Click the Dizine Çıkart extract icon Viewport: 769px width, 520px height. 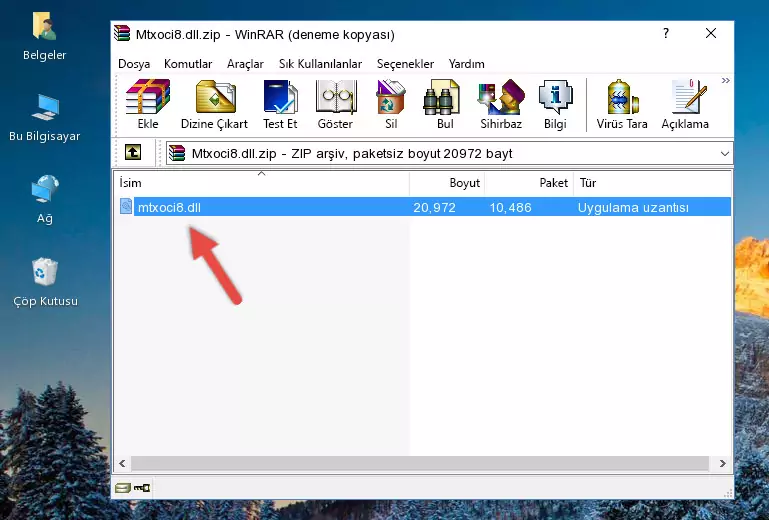tap(214, 104)
